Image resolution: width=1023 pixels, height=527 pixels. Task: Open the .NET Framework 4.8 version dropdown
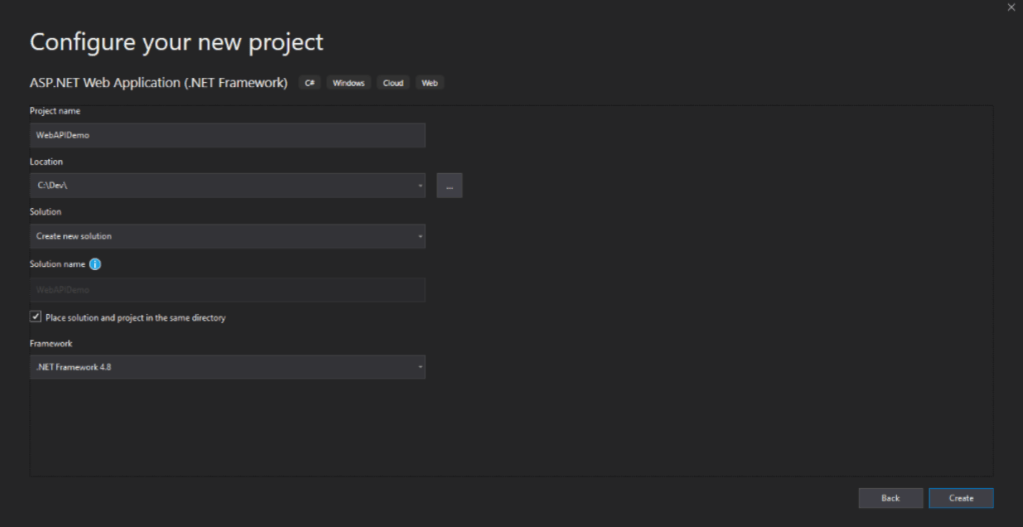[227, 367]
